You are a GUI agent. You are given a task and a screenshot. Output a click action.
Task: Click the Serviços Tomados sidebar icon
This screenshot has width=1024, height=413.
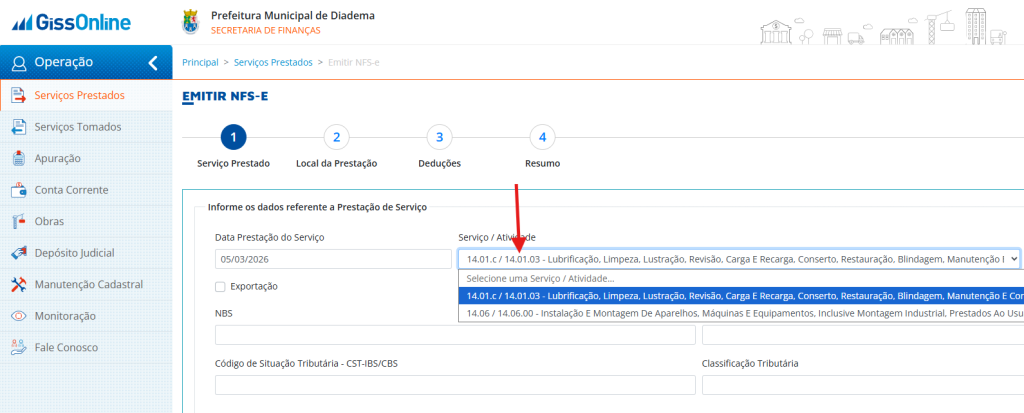pos(17,127)
